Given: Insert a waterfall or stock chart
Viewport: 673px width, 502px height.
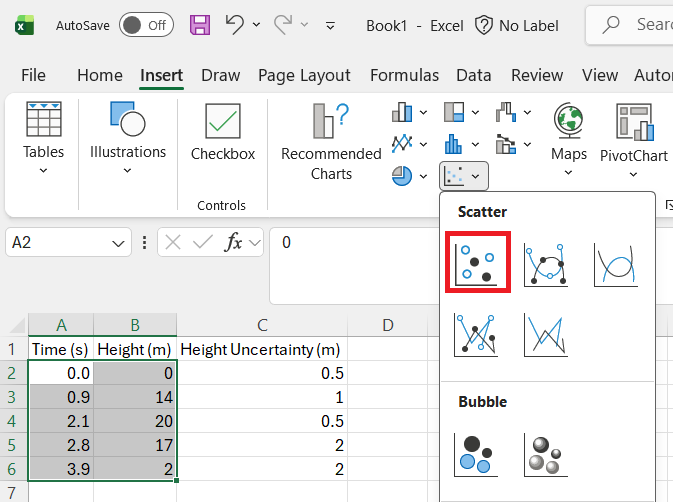Looking at the screenshot, I should tap(506, 112).
